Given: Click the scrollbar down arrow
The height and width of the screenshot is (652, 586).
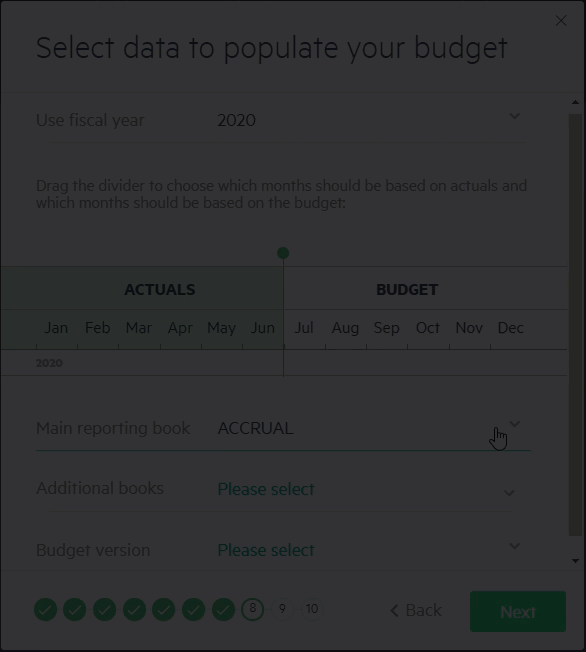Looking at the screenshot, I should (576, 561).
